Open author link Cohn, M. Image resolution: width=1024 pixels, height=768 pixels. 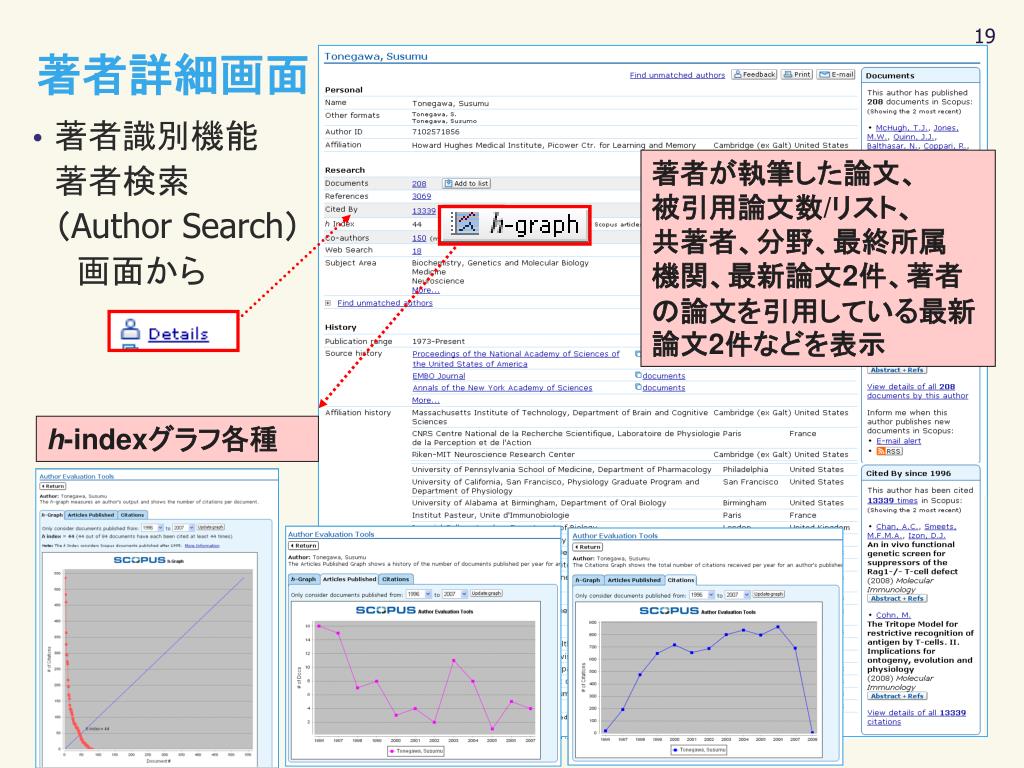pos(893,615)
